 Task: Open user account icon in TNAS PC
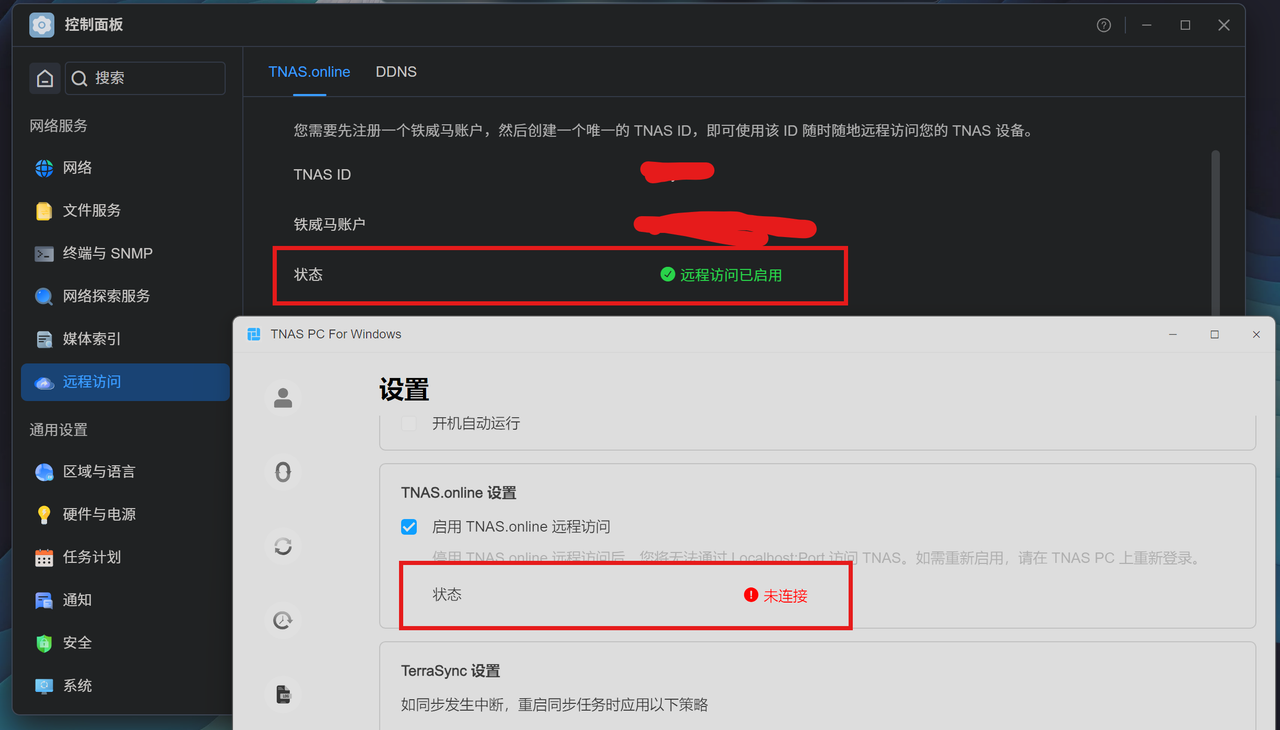click(x=283, y=398)
